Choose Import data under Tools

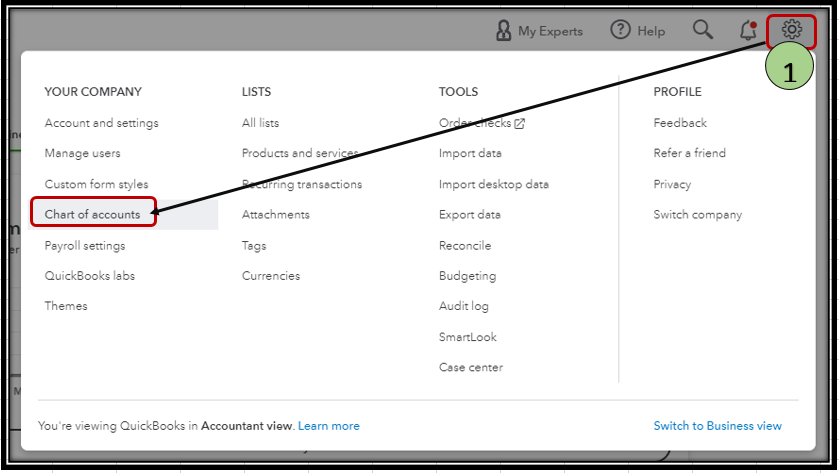click(x=470, y=153)
